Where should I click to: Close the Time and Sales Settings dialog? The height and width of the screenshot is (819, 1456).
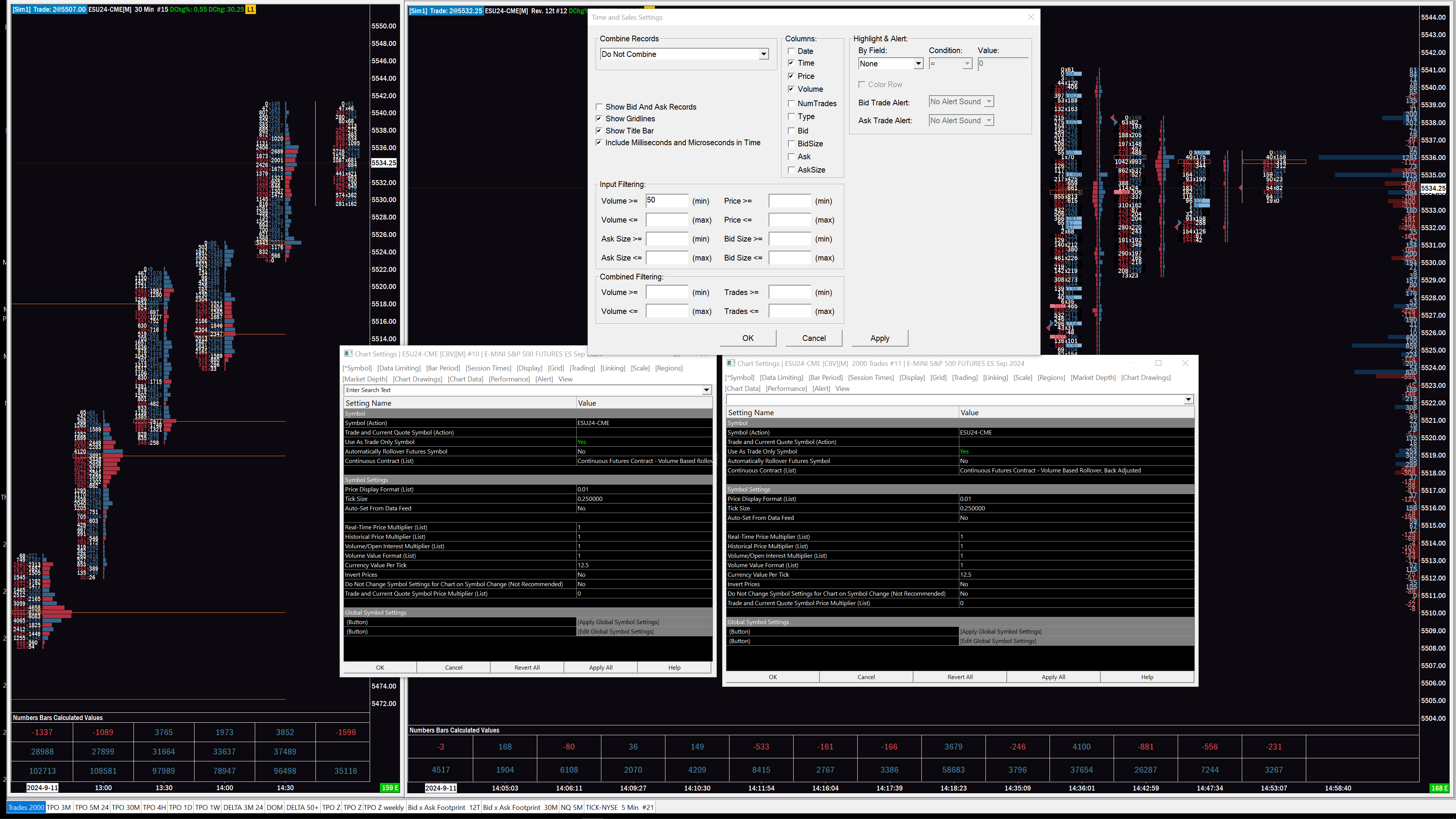click(x=1031, y=17)
